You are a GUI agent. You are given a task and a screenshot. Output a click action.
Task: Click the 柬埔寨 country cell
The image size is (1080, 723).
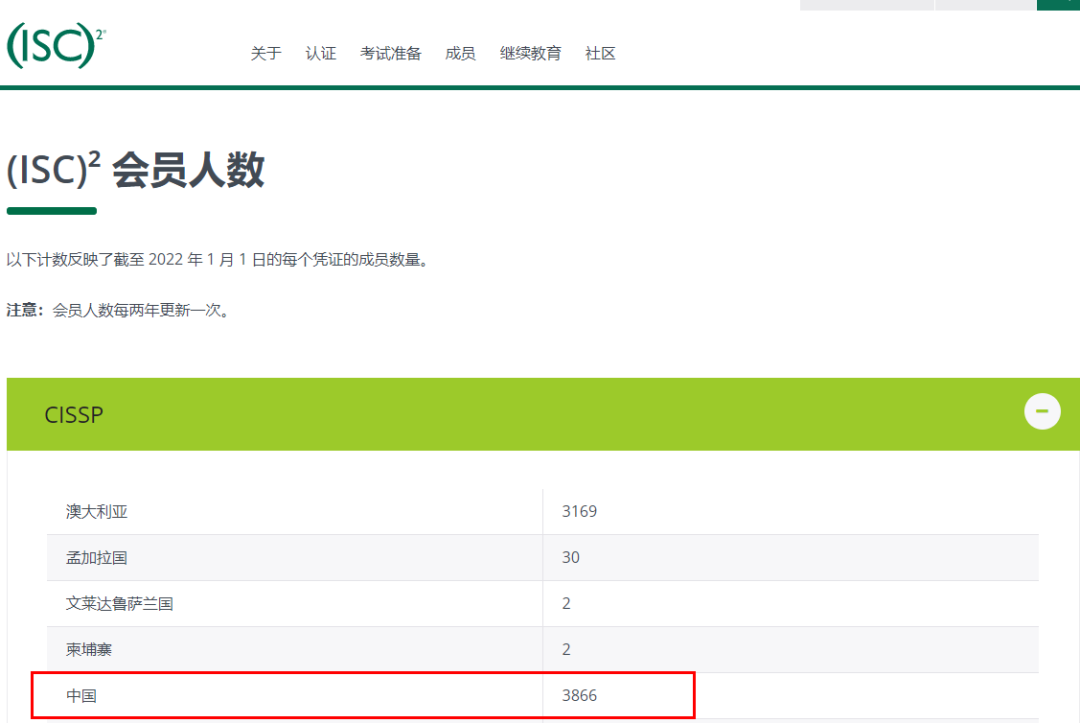pyautogui.click(x=89, y=649)
